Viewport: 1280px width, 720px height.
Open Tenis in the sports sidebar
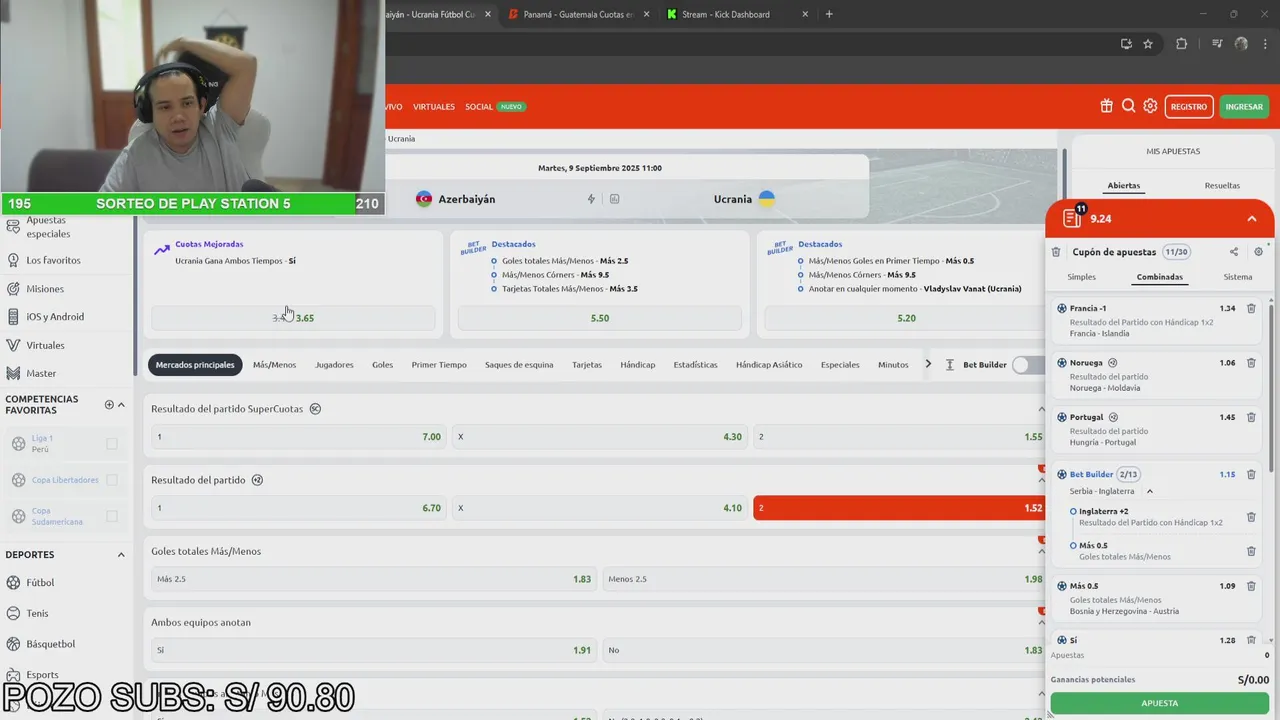point(37,613)
